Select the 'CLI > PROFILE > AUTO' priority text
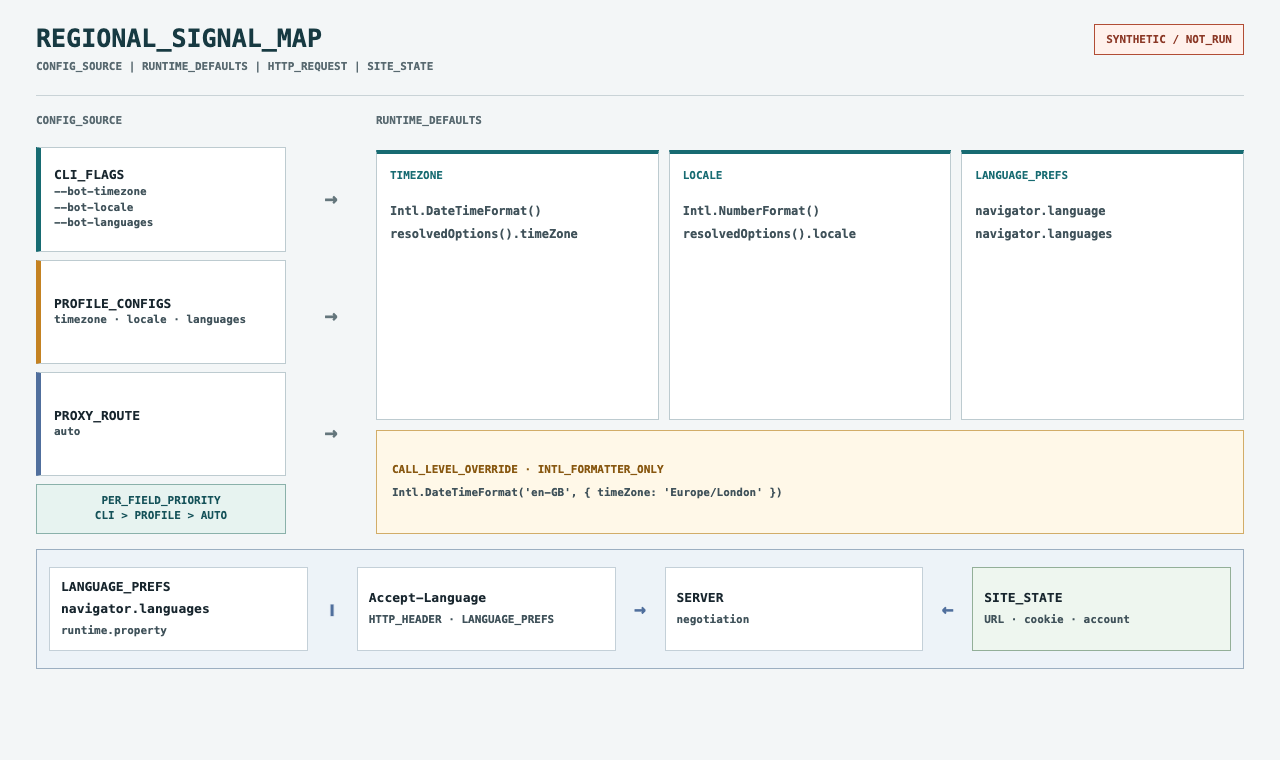Screen dimensions: 1280x760 161,515
